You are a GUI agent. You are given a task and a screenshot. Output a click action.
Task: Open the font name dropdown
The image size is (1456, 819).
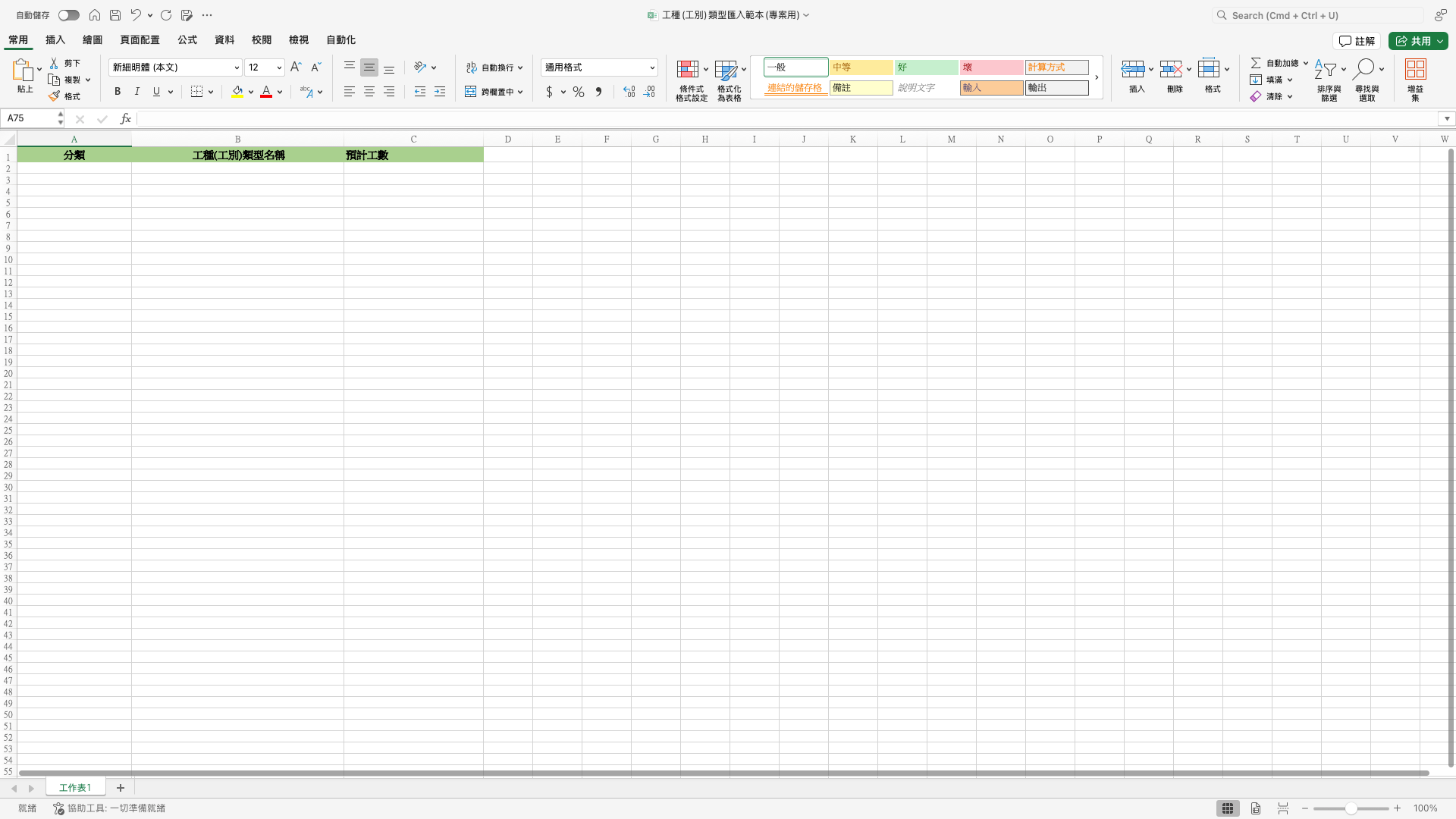237,67
